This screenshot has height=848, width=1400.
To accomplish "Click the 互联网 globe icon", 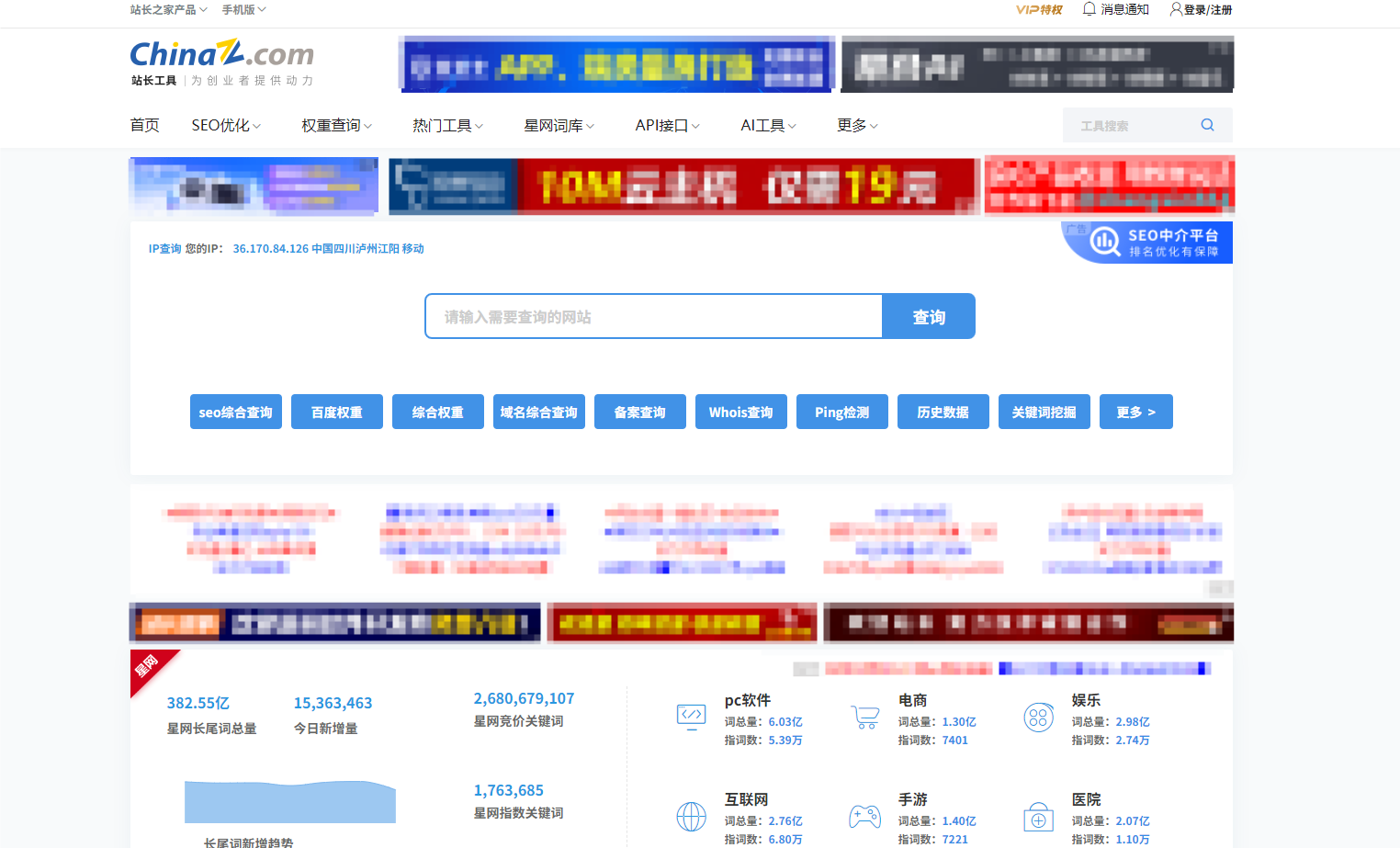I will point(691,816).
